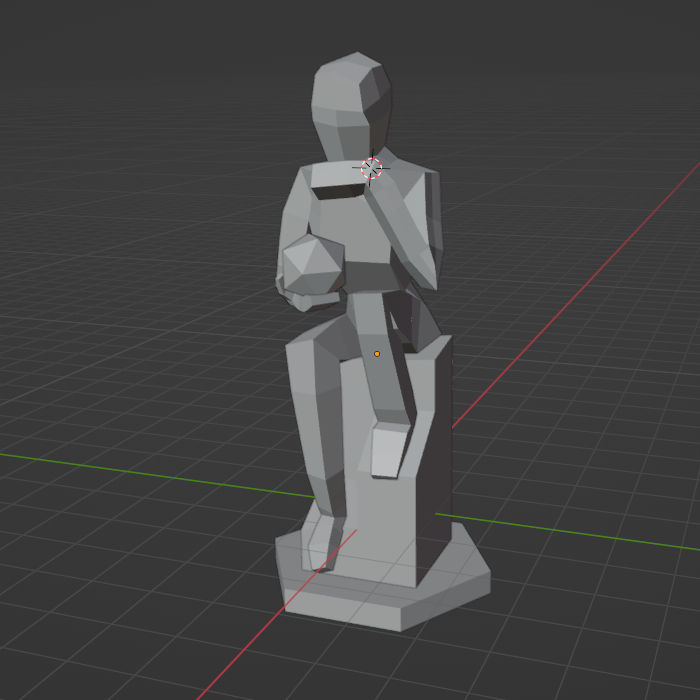Click the orange object origin dot
This screenshot has height=700, width=700.
pos(377,354)
